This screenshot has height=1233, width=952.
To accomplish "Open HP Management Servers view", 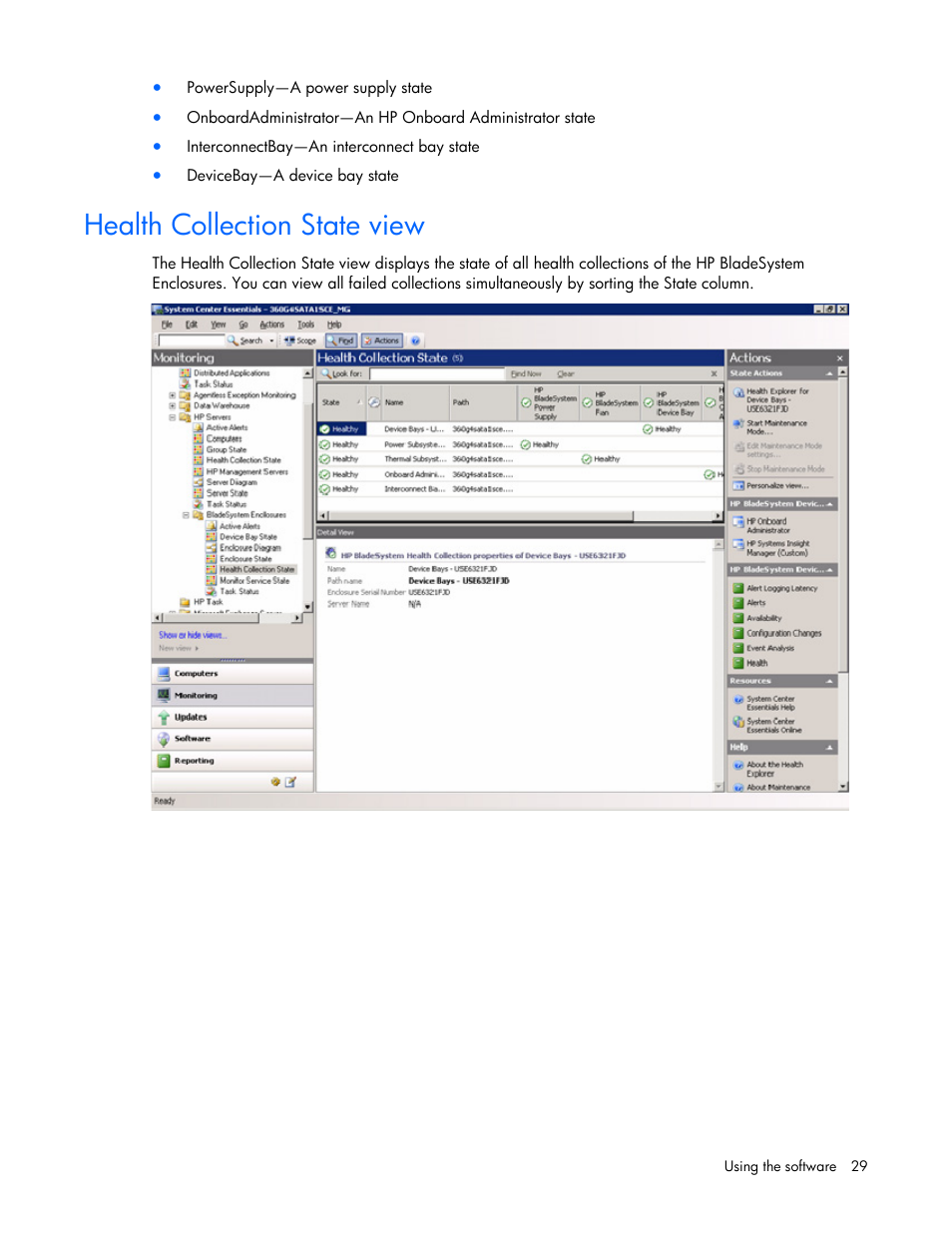I will (x=246, y=471).
